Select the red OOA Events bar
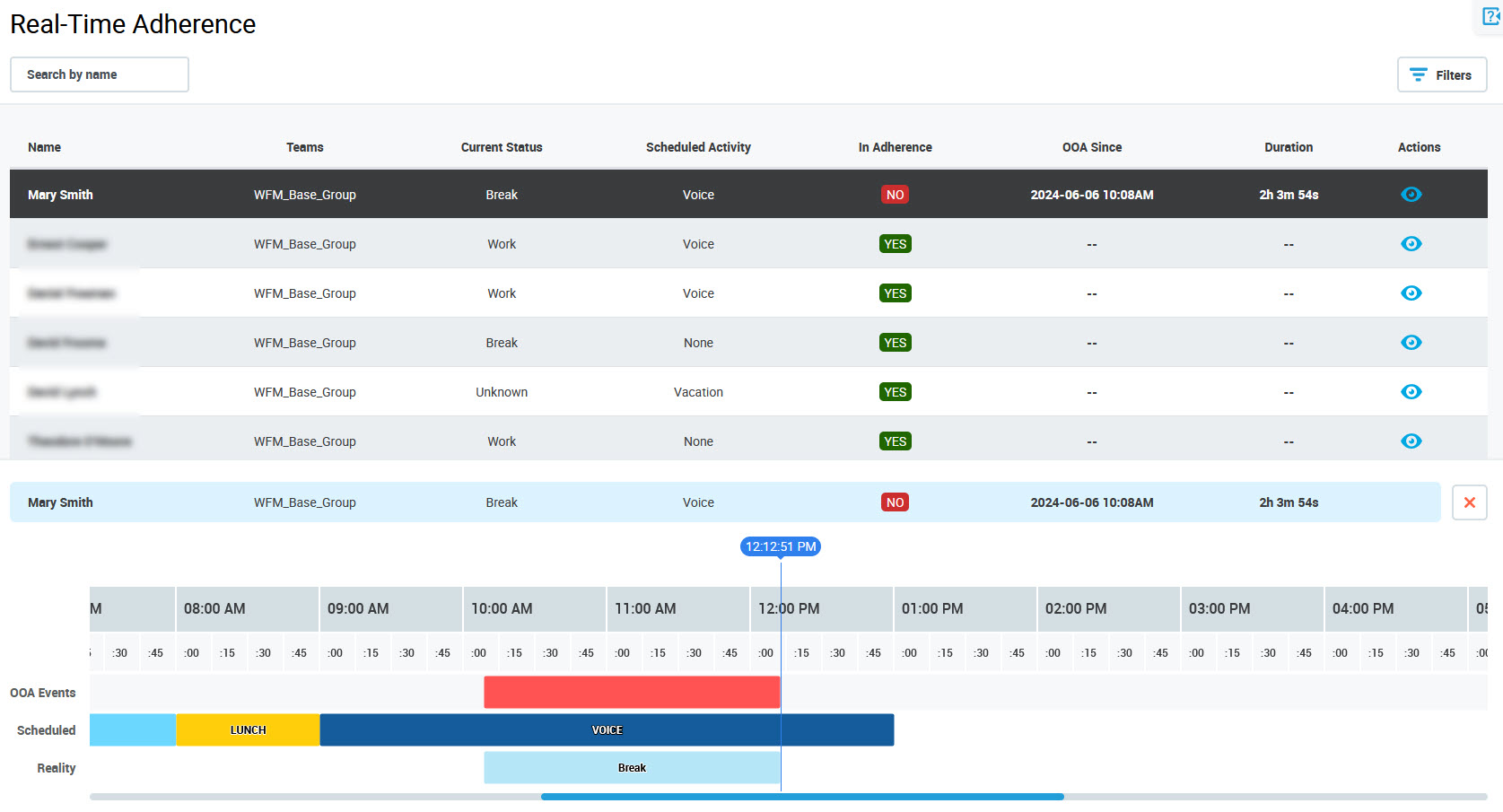Viewport: 1503px width, 812px height. point(631,693)
